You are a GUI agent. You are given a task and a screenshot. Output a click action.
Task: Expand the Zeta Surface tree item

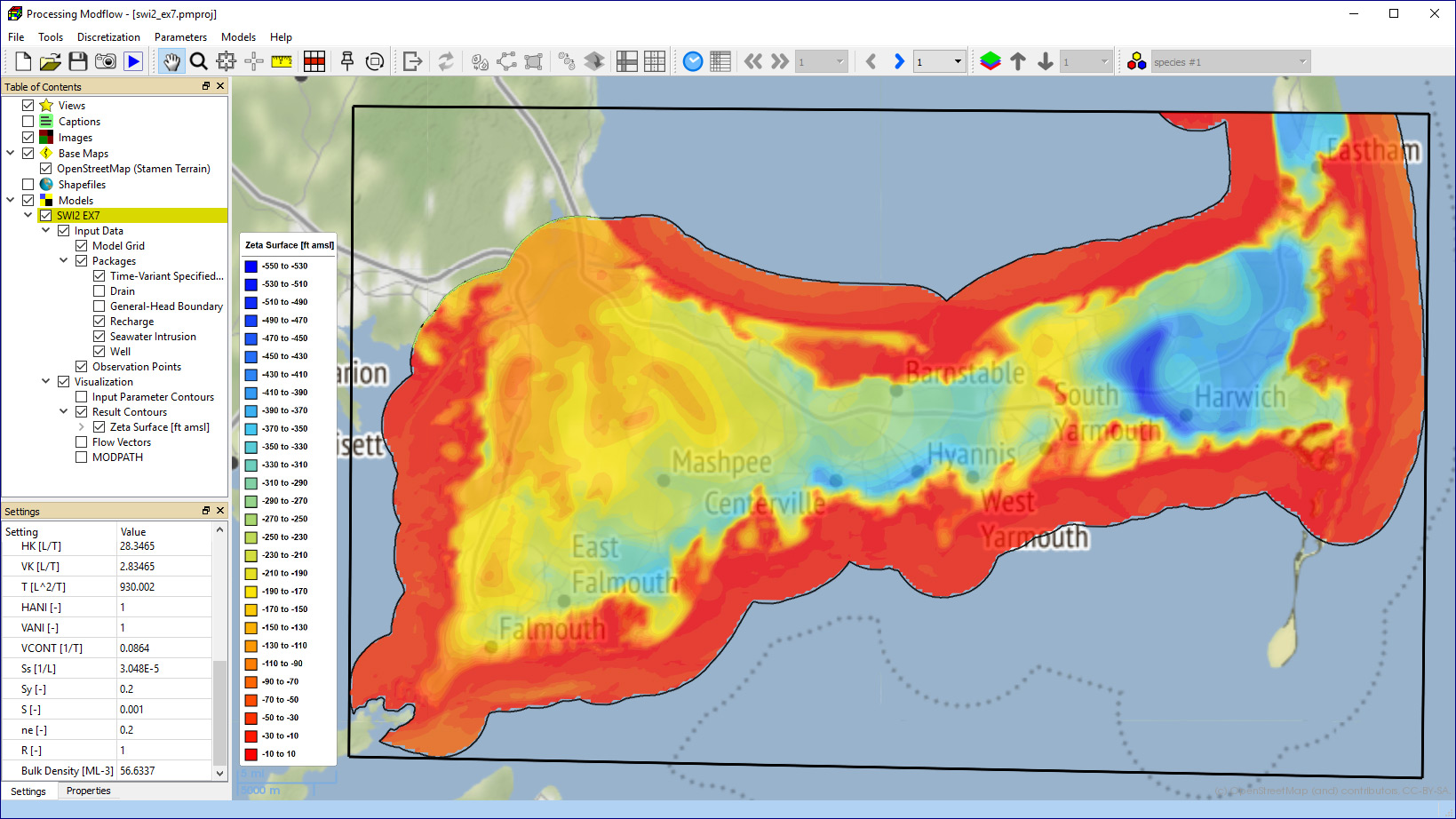(82, 427)
